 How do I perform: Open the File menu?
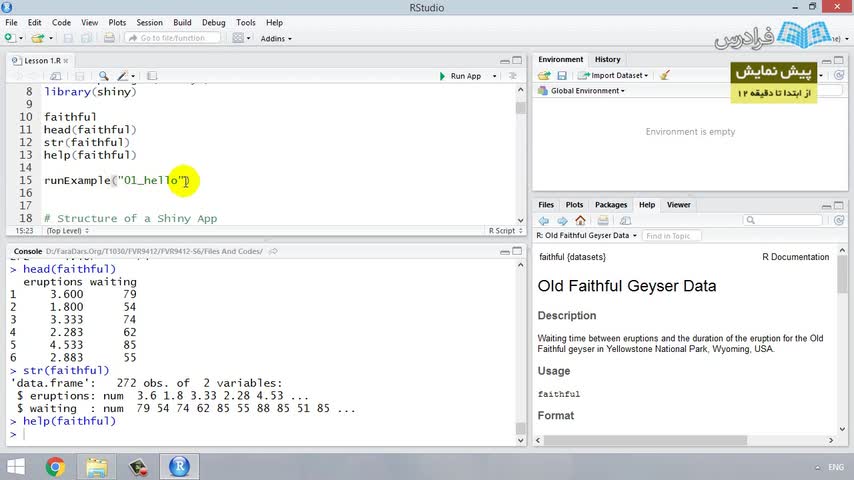11,22
